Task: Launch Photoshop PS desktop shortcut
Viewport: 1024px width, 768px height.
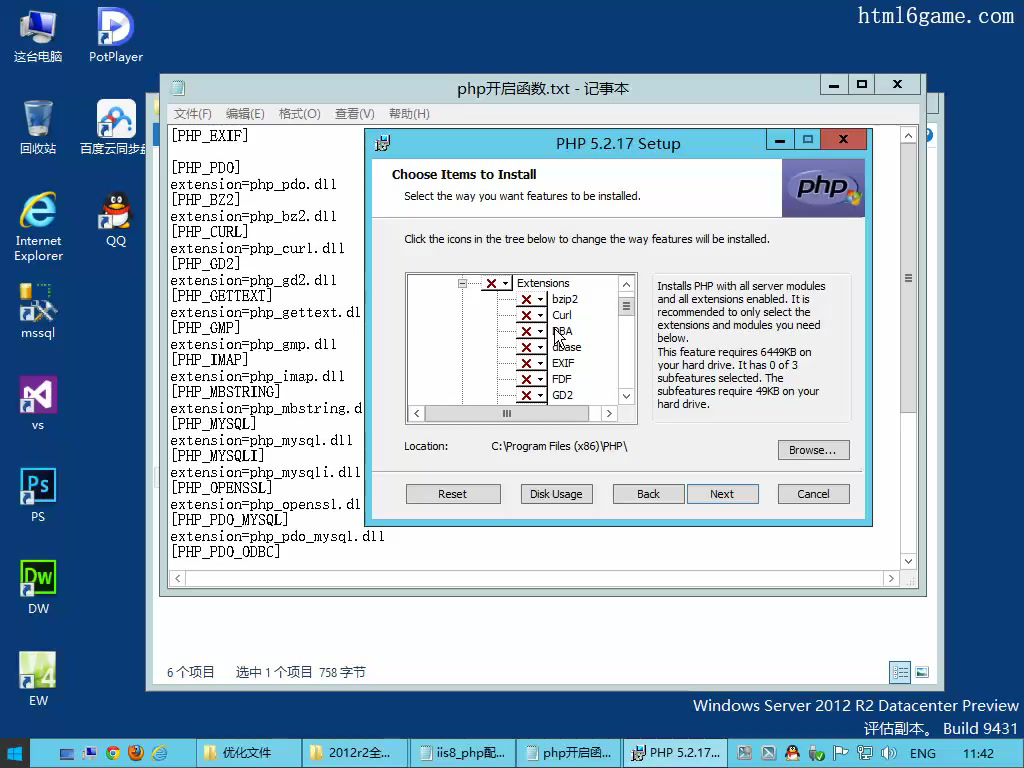Action: (38, 496)
